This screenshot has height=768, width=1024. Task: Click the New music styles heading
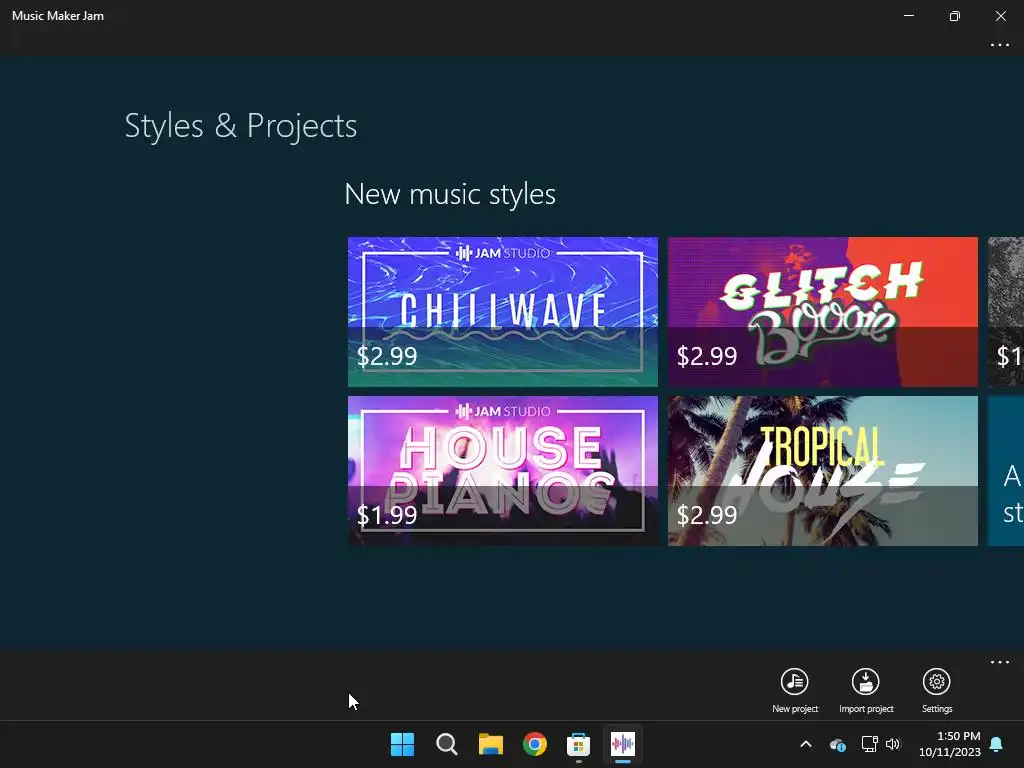click(450, 194)
